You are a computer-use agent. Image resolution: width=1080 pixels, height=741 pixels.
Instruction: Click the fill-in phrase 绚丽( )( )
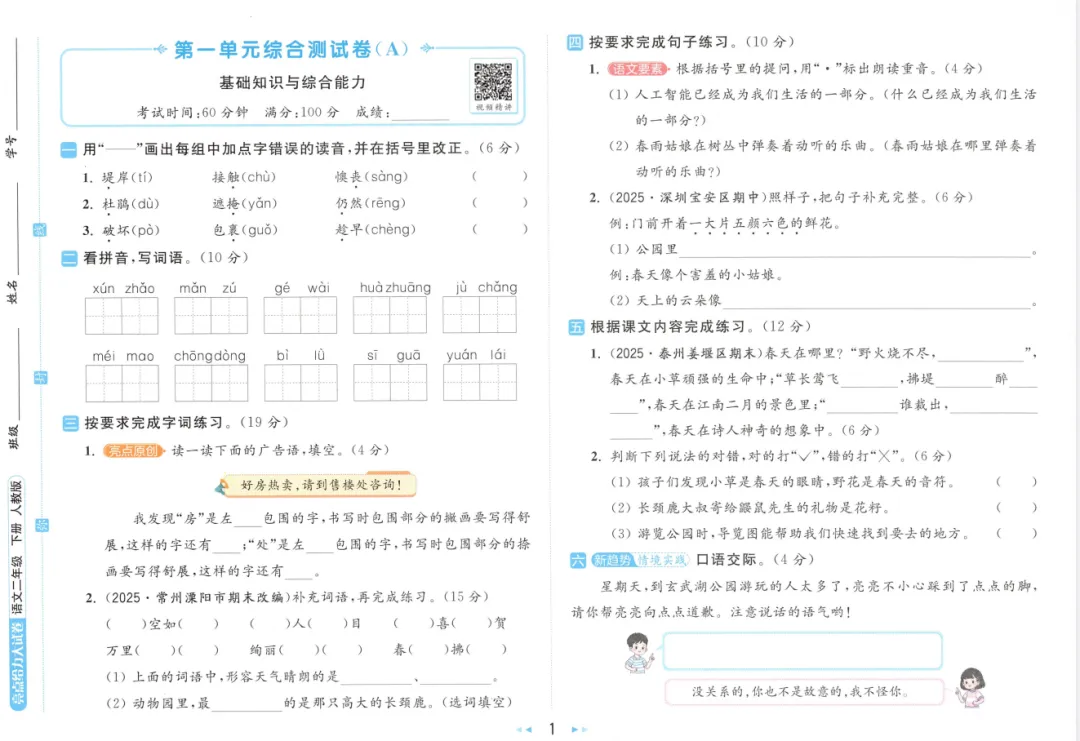tap(307, 650)
